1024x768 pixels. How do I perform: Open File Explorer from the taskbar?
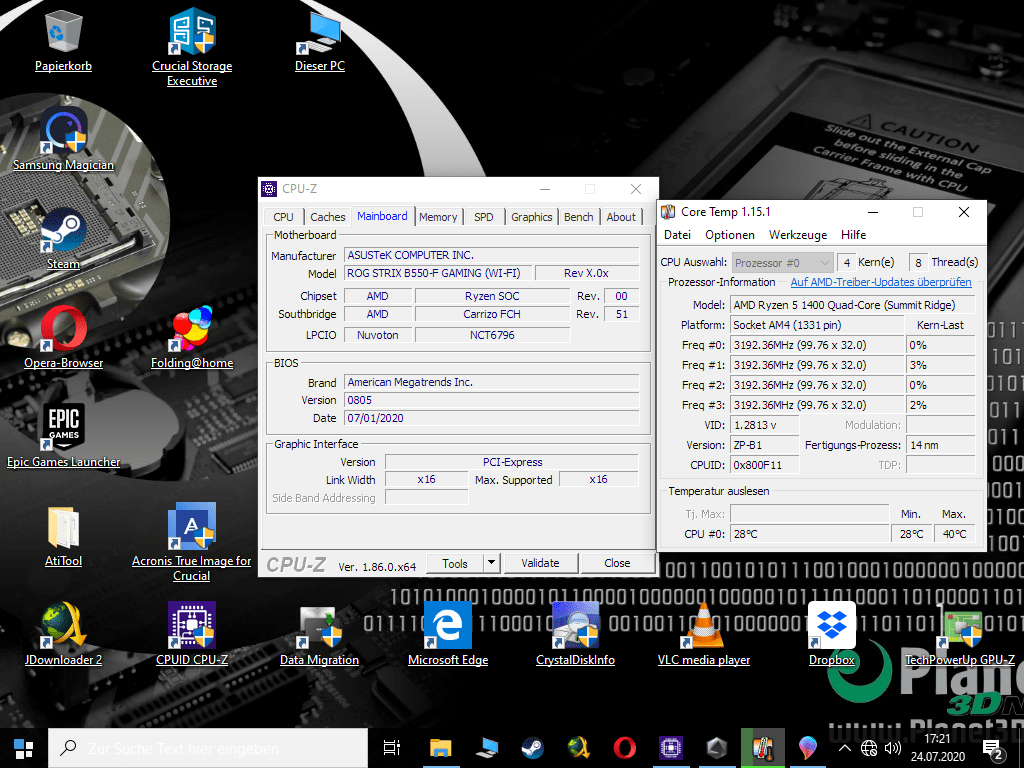[x=441, y=748]
